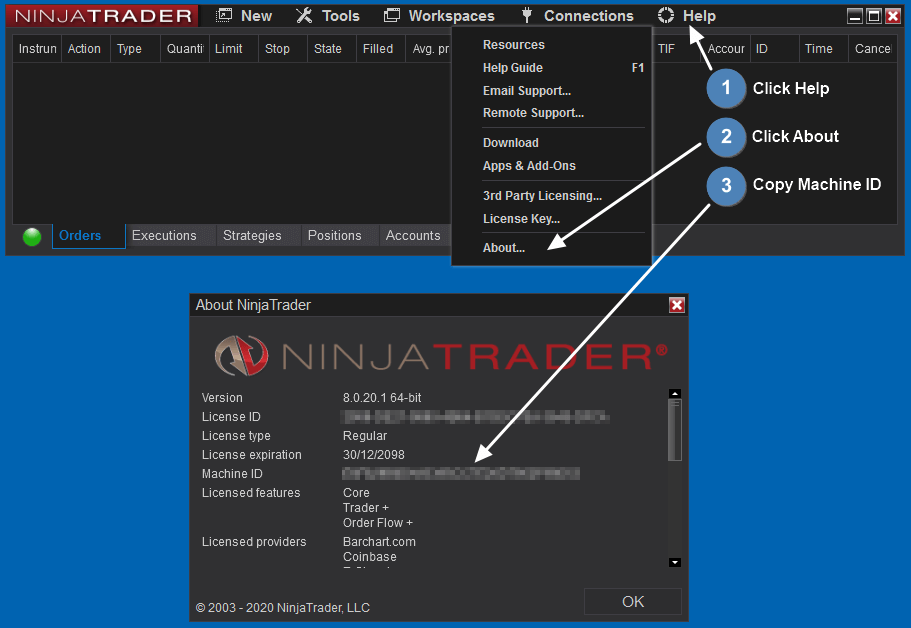The width and height of the screenshot is (911, 628).
Task: Click About in the Help menu
Action: [x=504, y=248]
